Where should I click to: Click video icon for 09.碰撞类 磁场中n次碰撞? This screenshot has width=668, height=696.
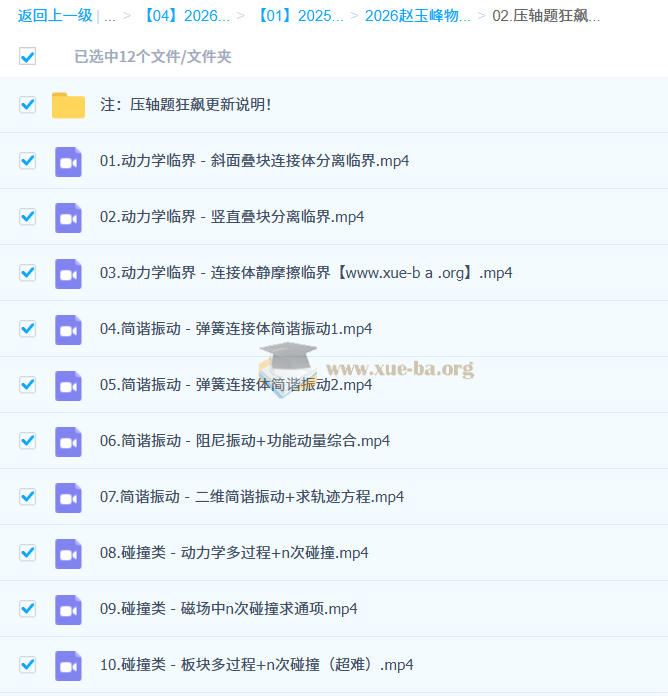[68, 609]
